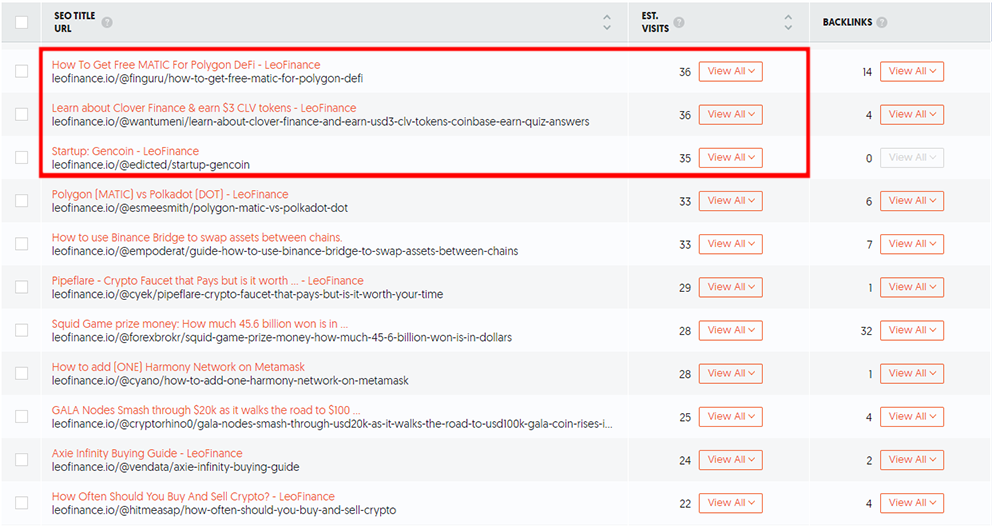Expand visits View All for Clover Finance row
The height and width of the screenshot is (526, 992).
click(730, 115)
